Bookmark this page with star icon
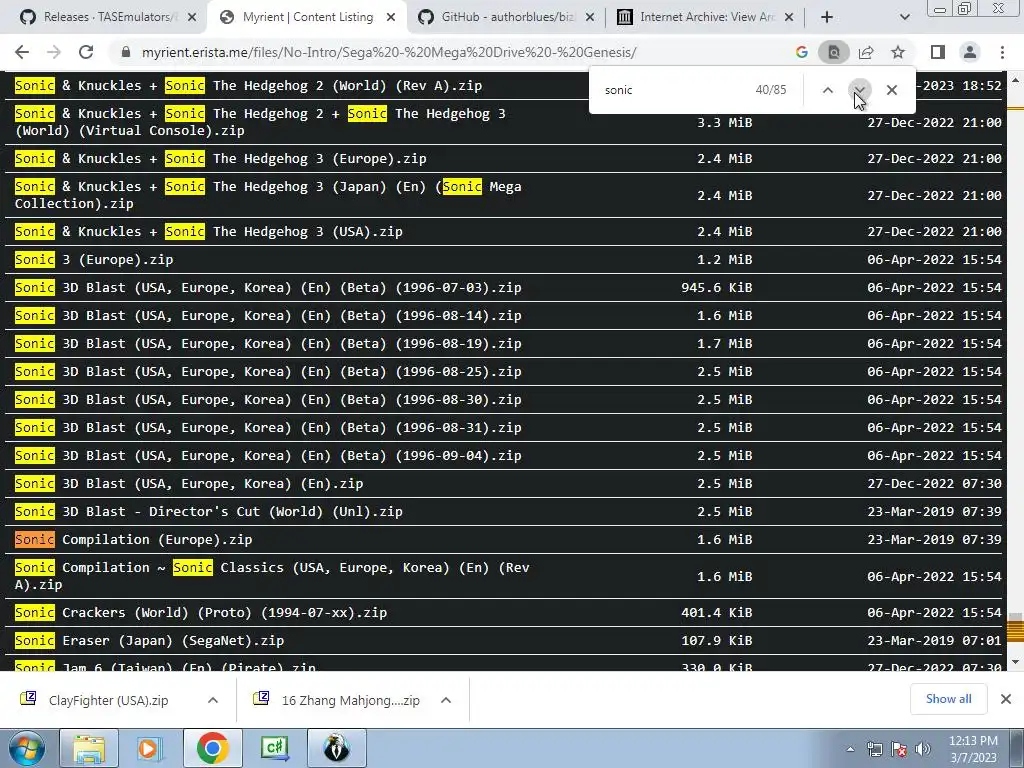Viewport: 1024px width, 768px height. [898, 52]
